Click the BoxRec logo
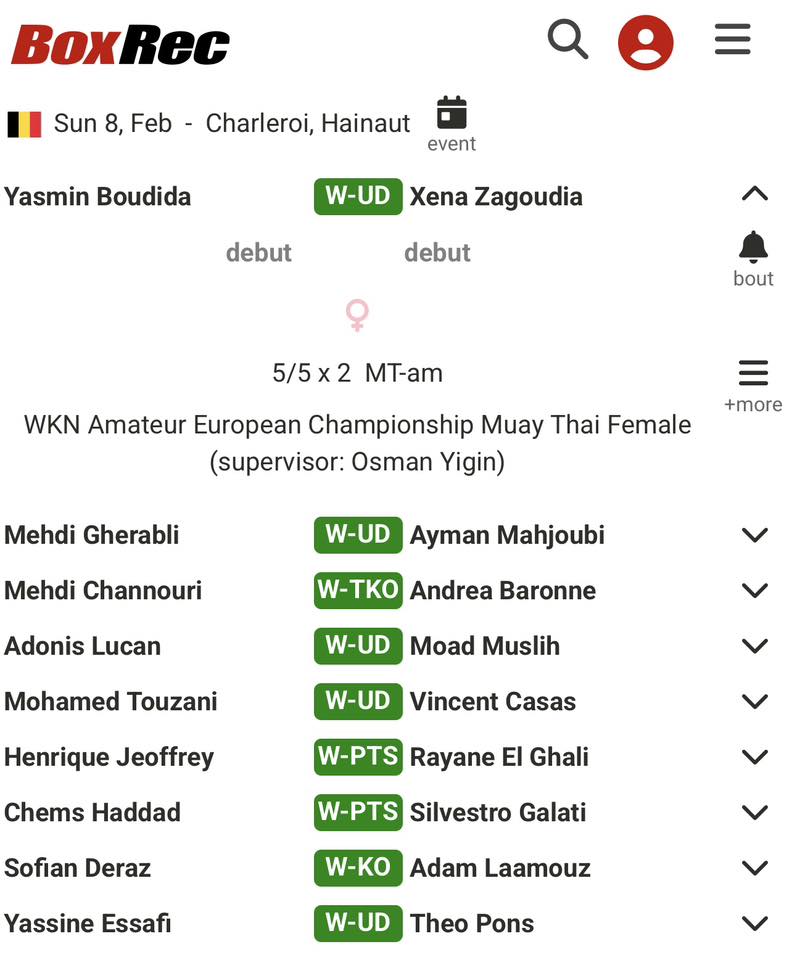This screenshot has width=792, height=960. coord(120,44)
